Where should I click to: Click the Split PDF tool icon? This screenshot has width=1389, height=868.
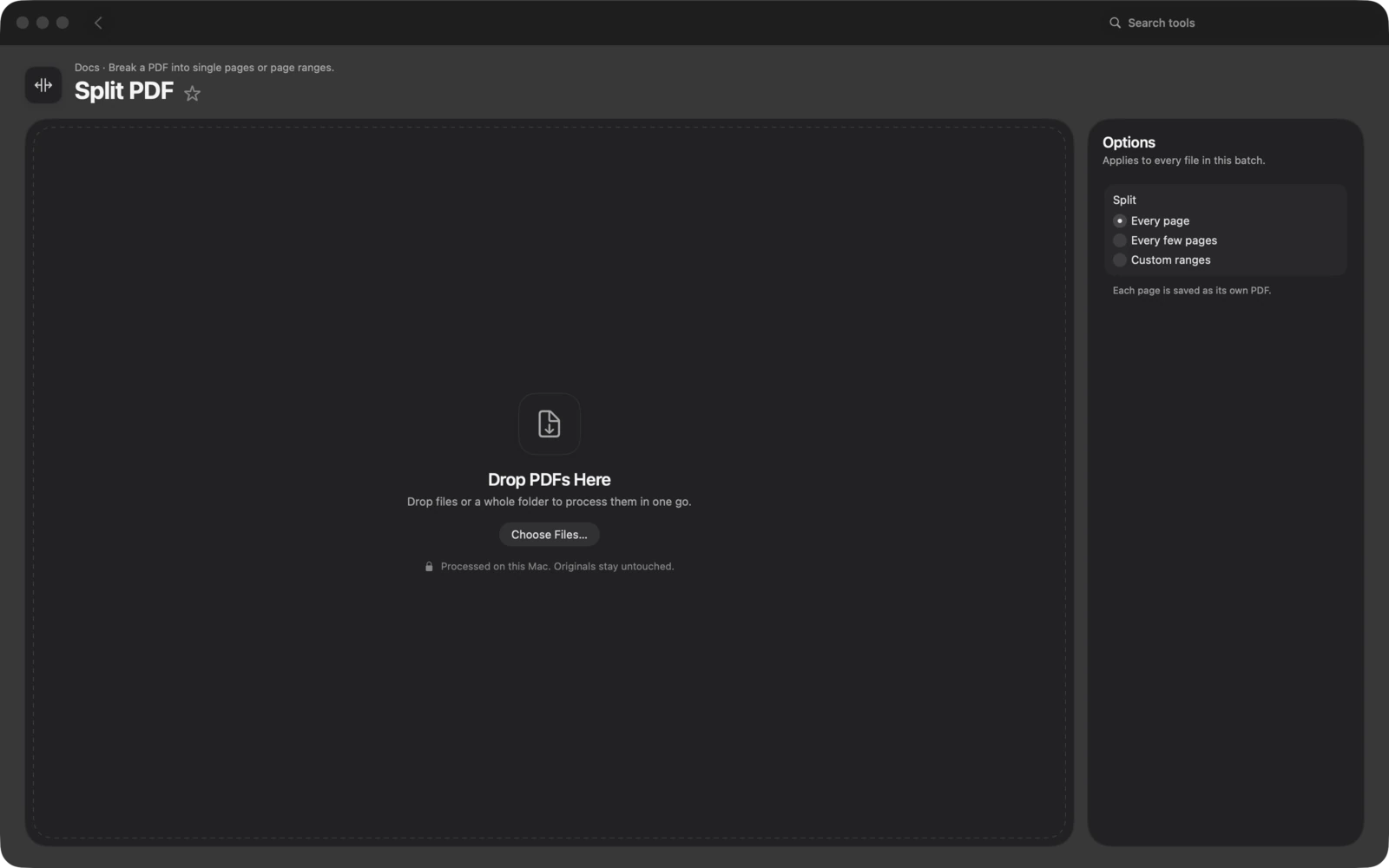43,85
